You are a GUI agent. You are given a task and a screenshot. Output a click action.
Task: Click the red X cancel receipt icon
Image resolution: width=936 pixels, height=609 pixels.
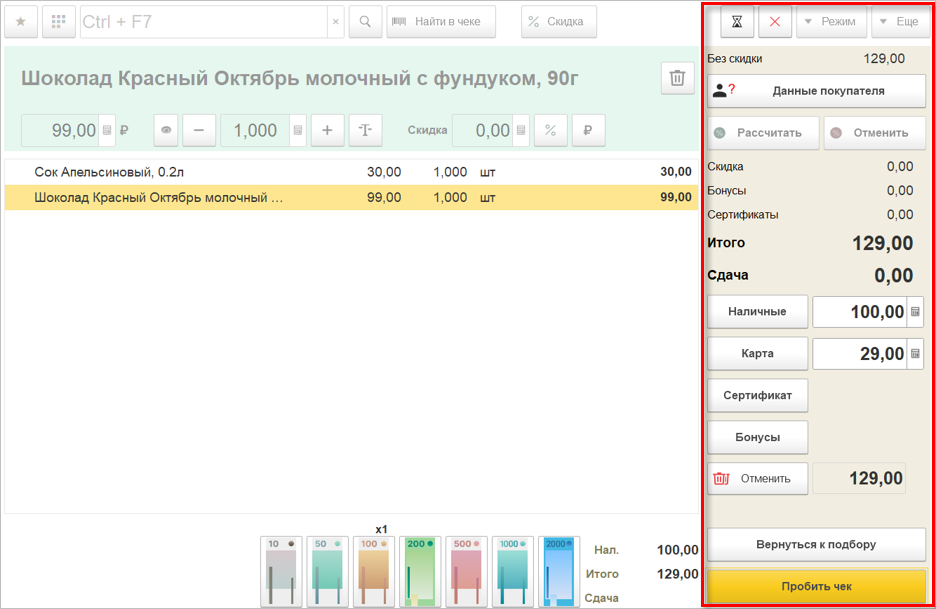[x=775, y=21]
